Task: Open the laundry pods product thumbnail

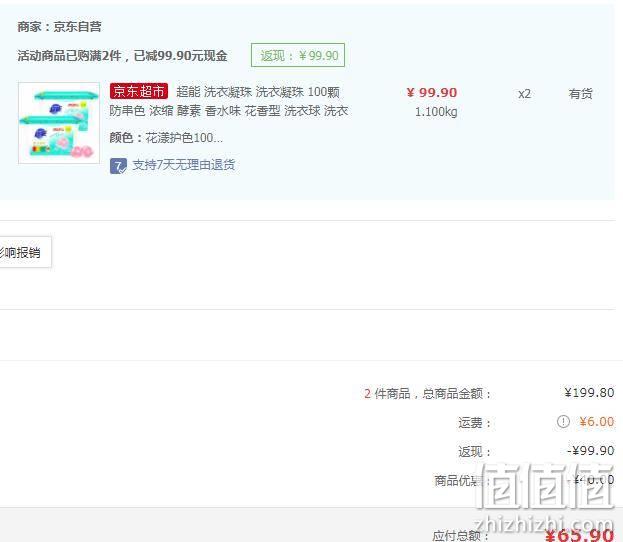Action: (x=59, y=123)
